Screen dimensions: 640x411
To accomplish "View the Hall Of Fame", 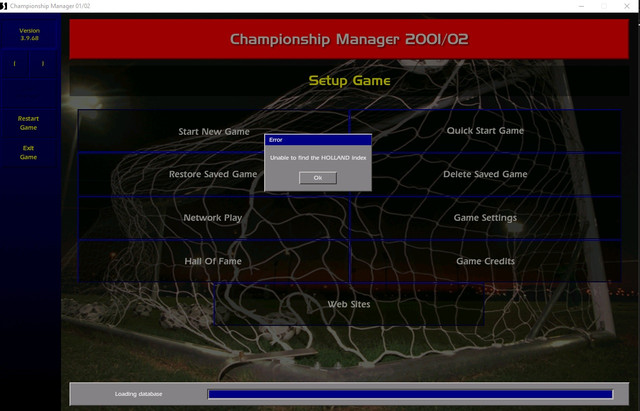I will (x=213, y=261).
